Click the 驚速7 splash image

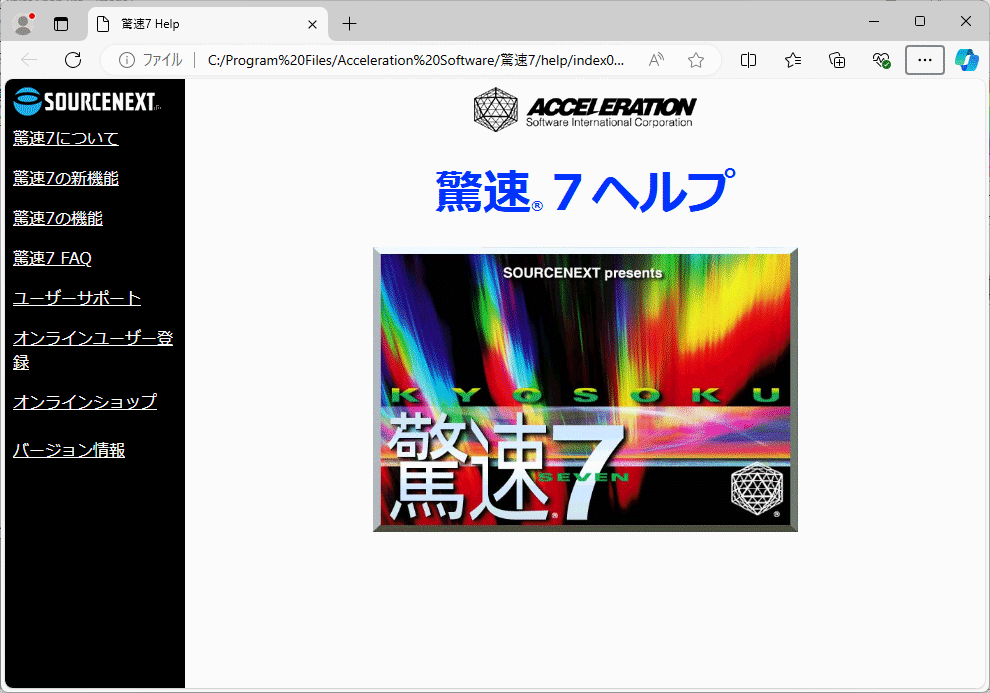pos(585,389)
